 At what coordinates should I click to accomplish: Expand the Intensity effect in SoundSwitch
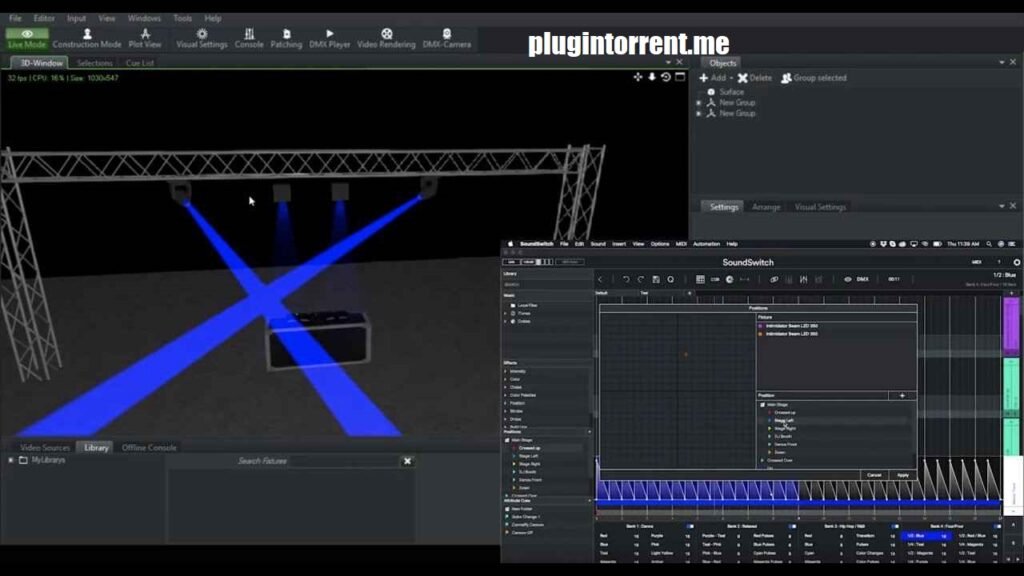(x=505, y=371)
